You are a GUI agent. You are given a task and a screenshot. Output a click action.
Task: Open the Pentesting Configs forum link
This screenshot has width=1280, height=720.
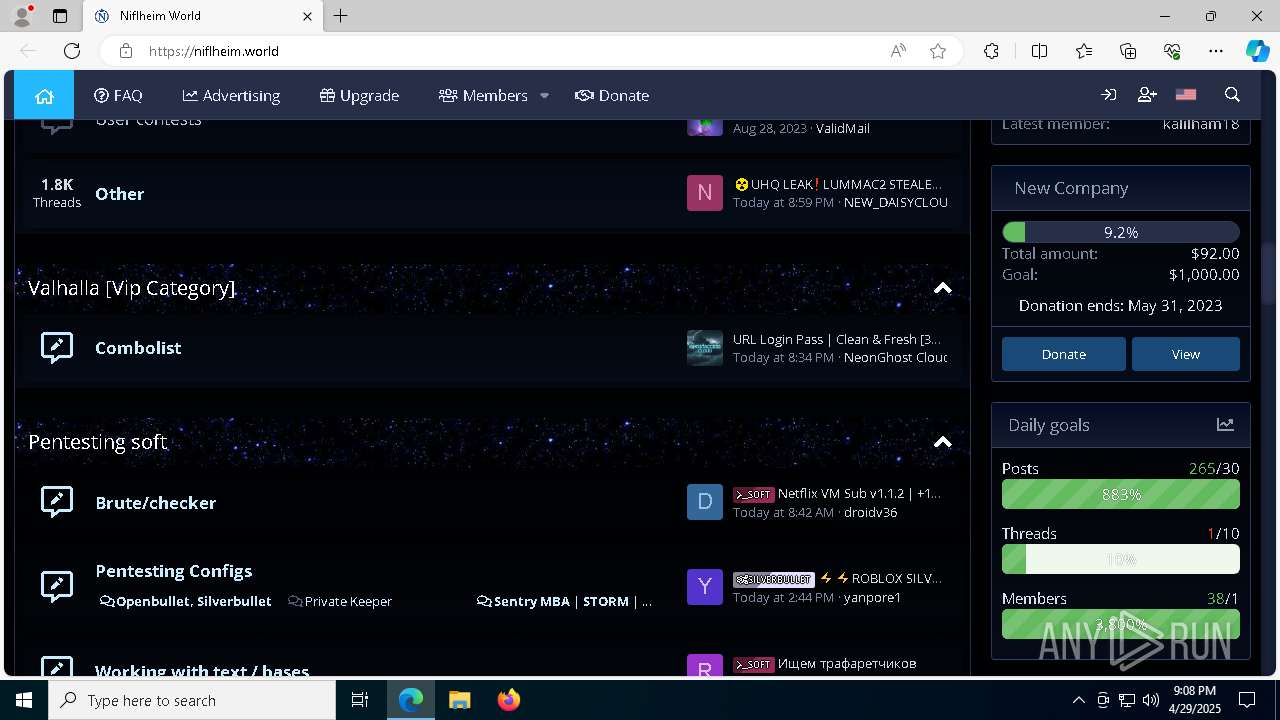[173, 571]
